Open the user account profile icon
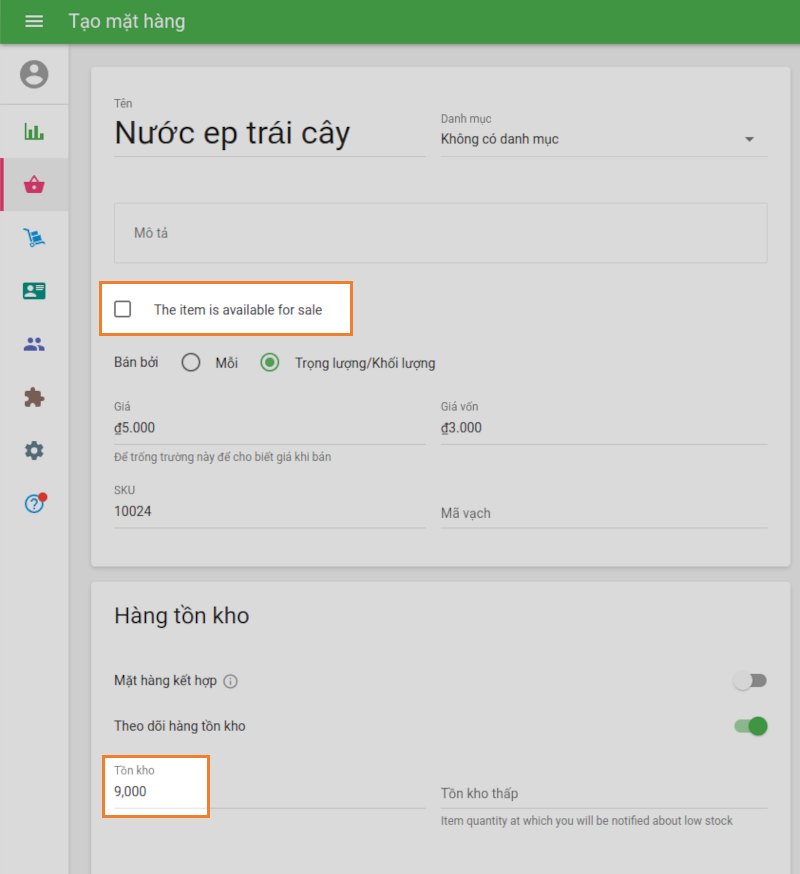The height and width of the screenshot is (874, 800). pos(34,74)
